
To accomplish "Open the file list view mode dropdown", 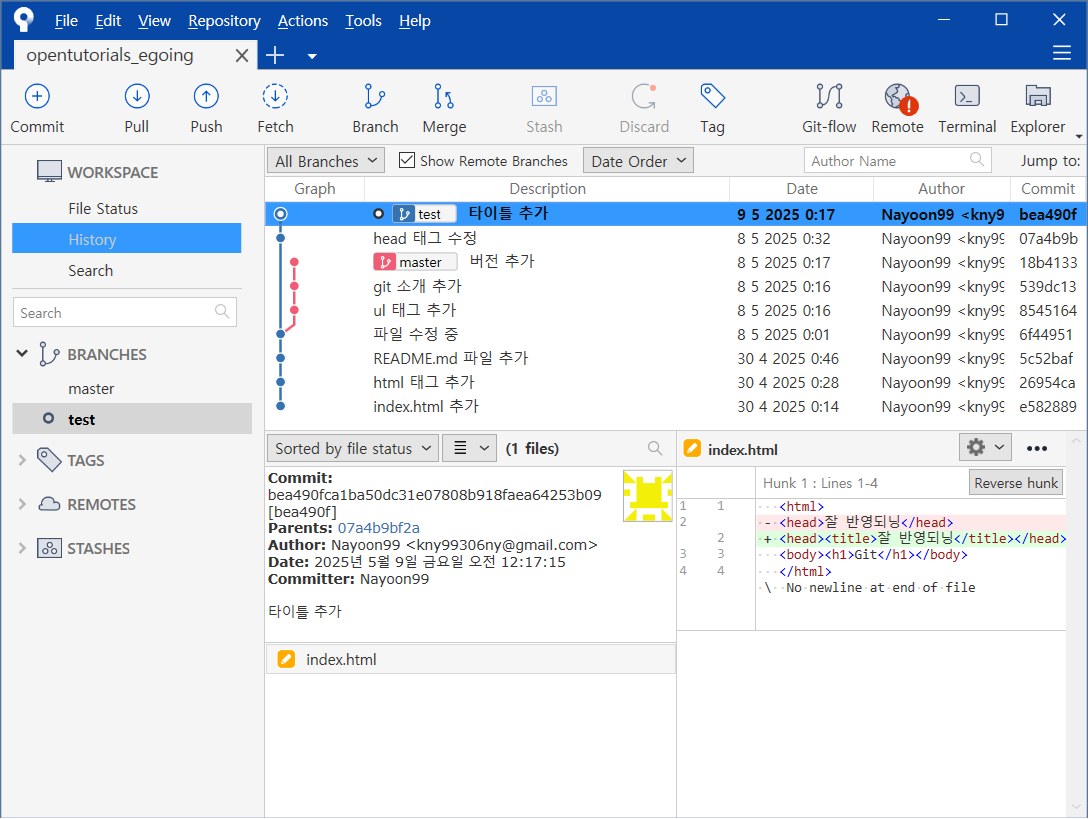I will pyautogui.click(x=470, y=448).
